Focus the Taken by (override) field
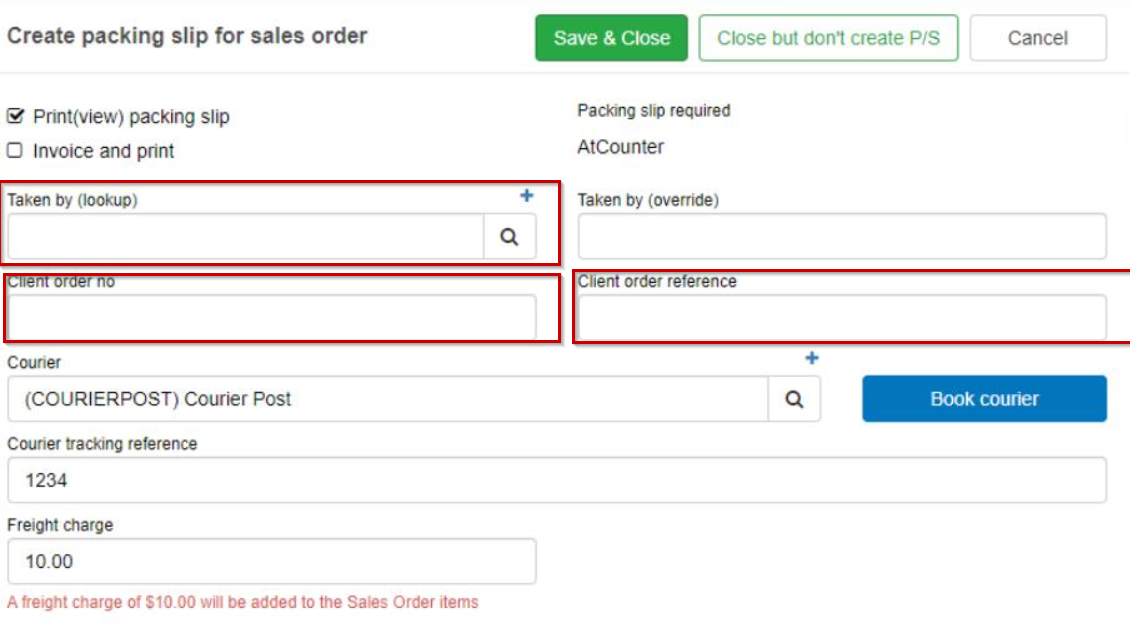Viewport: 1130px width, 643px height. [x=842, y=236]
